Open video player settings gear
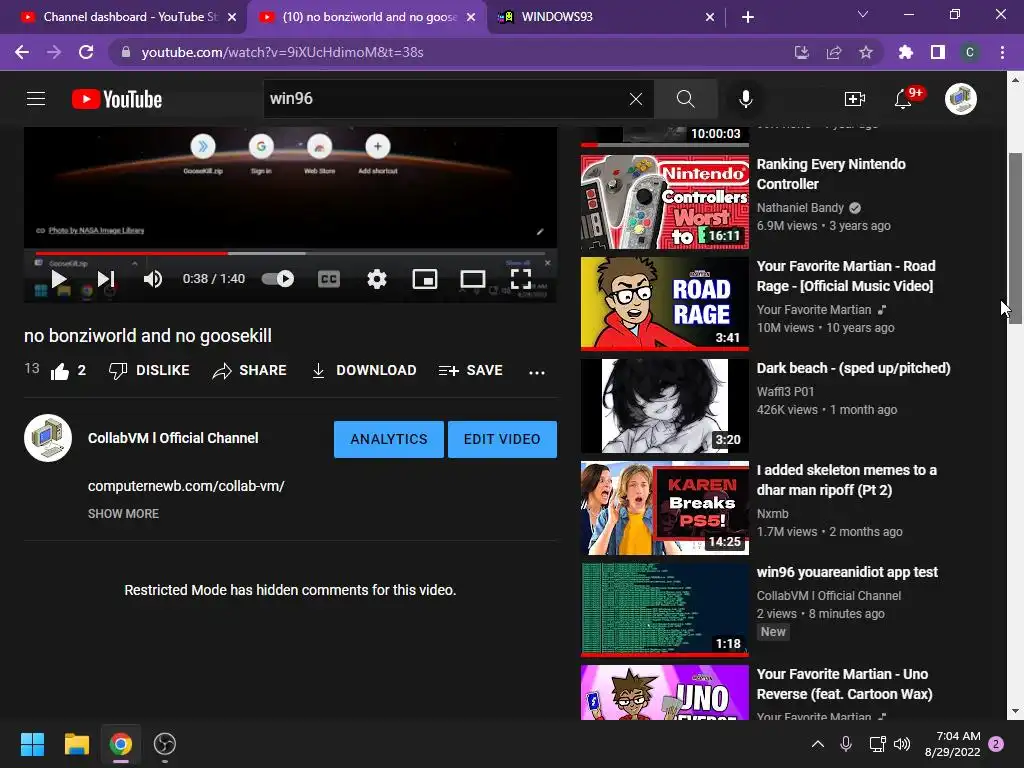 (377, 279)
